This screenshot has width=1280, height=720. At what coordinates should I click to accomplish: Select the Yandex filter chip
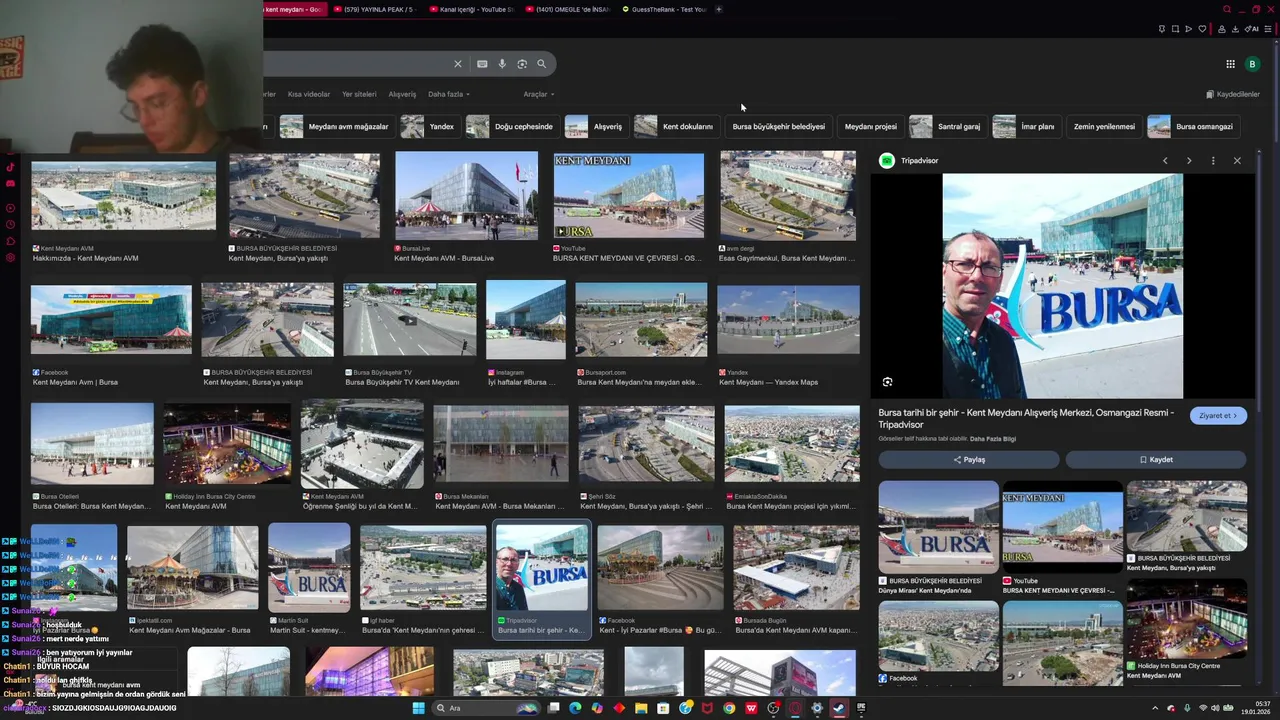coord(430,127)
